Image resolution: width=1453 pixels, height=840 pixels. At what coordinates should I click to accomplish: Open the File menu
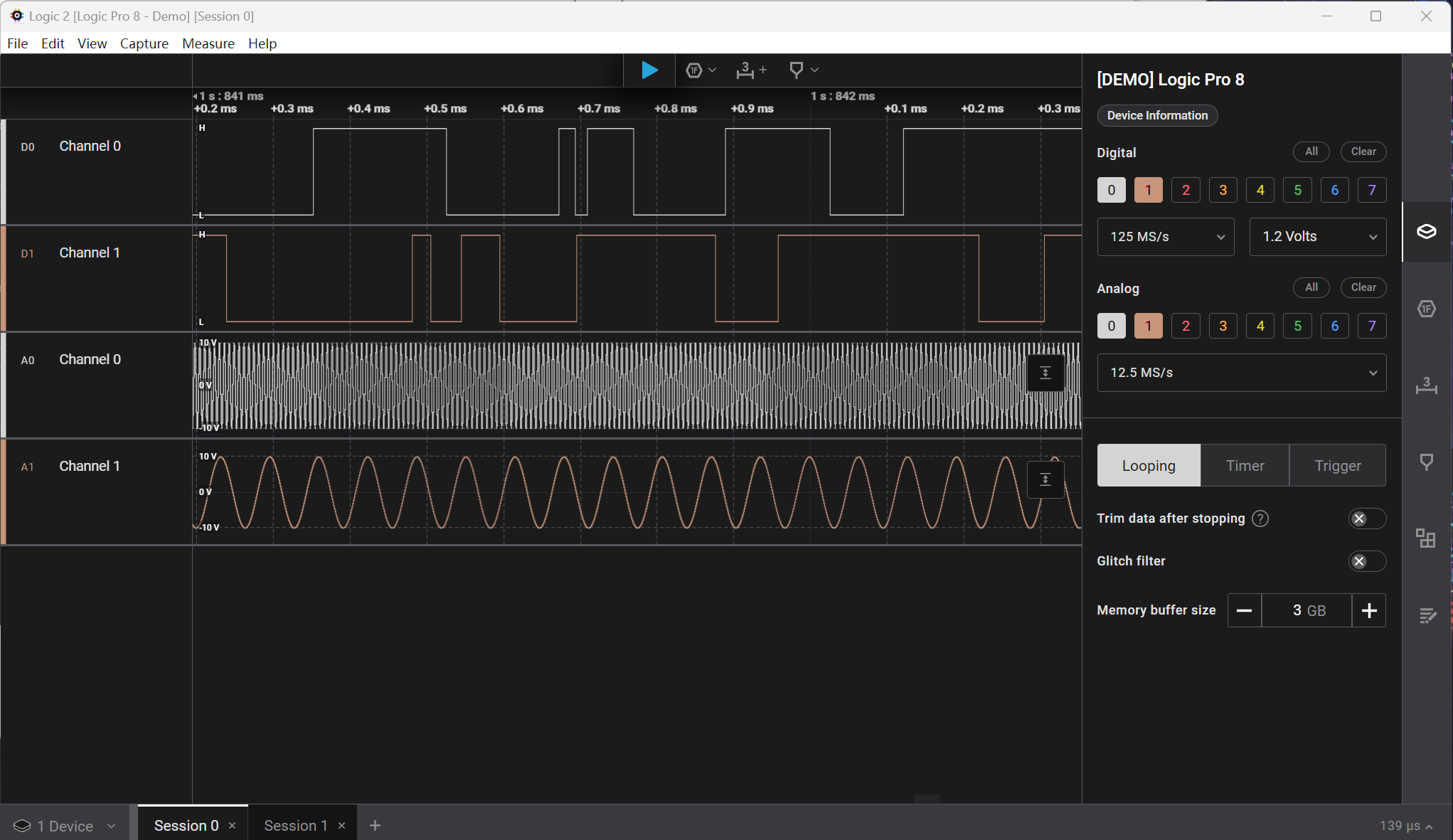[x=18, y=43]
